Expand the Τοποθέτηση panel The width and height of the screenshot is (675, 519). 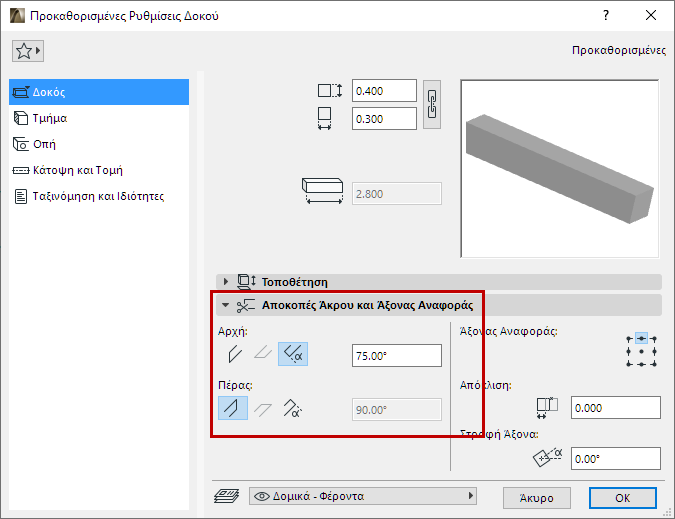[226, 282]
